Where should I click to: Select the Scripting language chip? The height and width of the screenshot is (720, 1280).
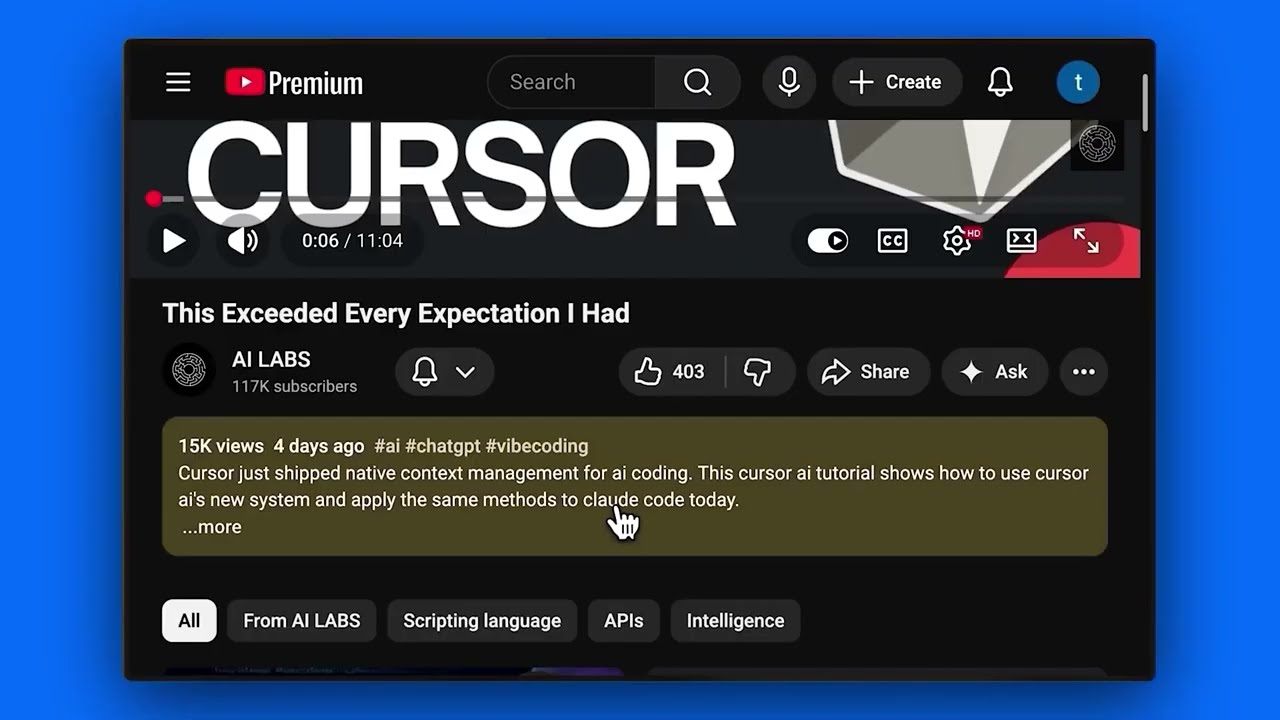(482, 621)
